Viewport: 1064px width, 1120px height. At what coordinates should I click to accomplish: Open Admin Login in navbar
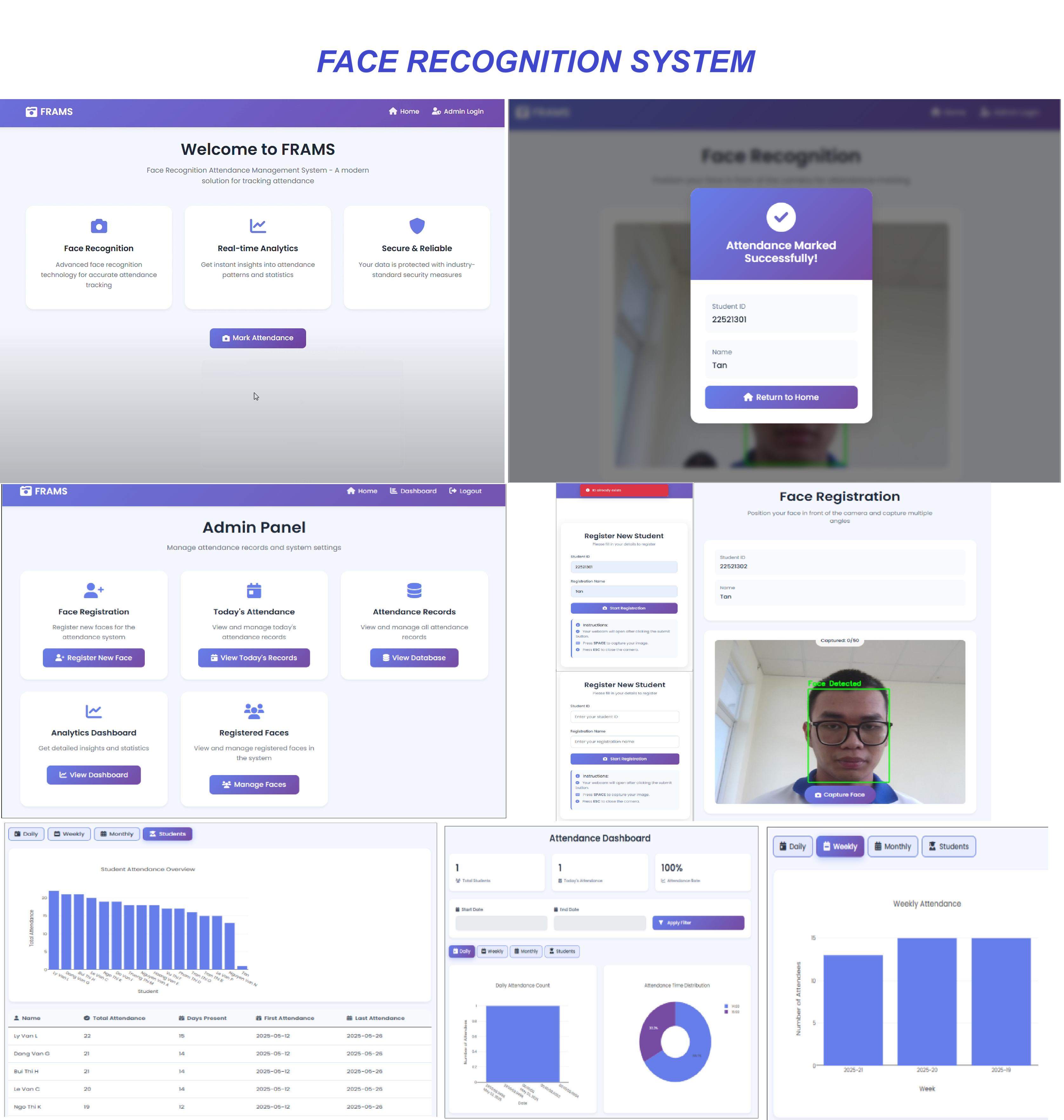tap(458, 112)
